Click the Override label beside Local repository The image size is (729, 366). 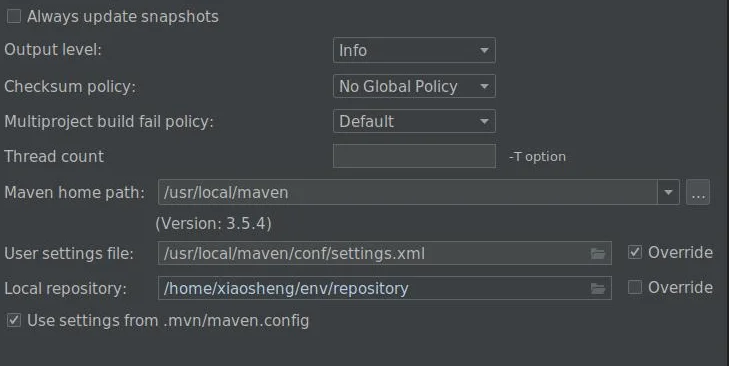click(680, 287)
